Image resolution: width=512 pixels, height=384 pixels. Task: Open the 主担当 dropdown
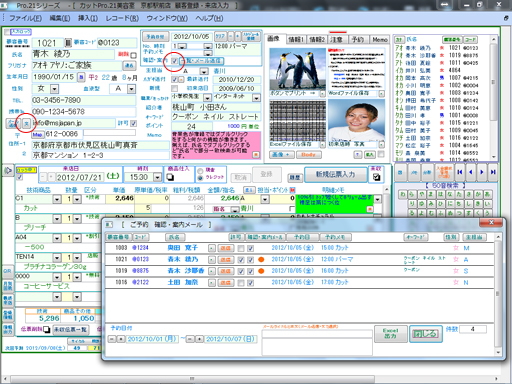click(x=204, y=71)
